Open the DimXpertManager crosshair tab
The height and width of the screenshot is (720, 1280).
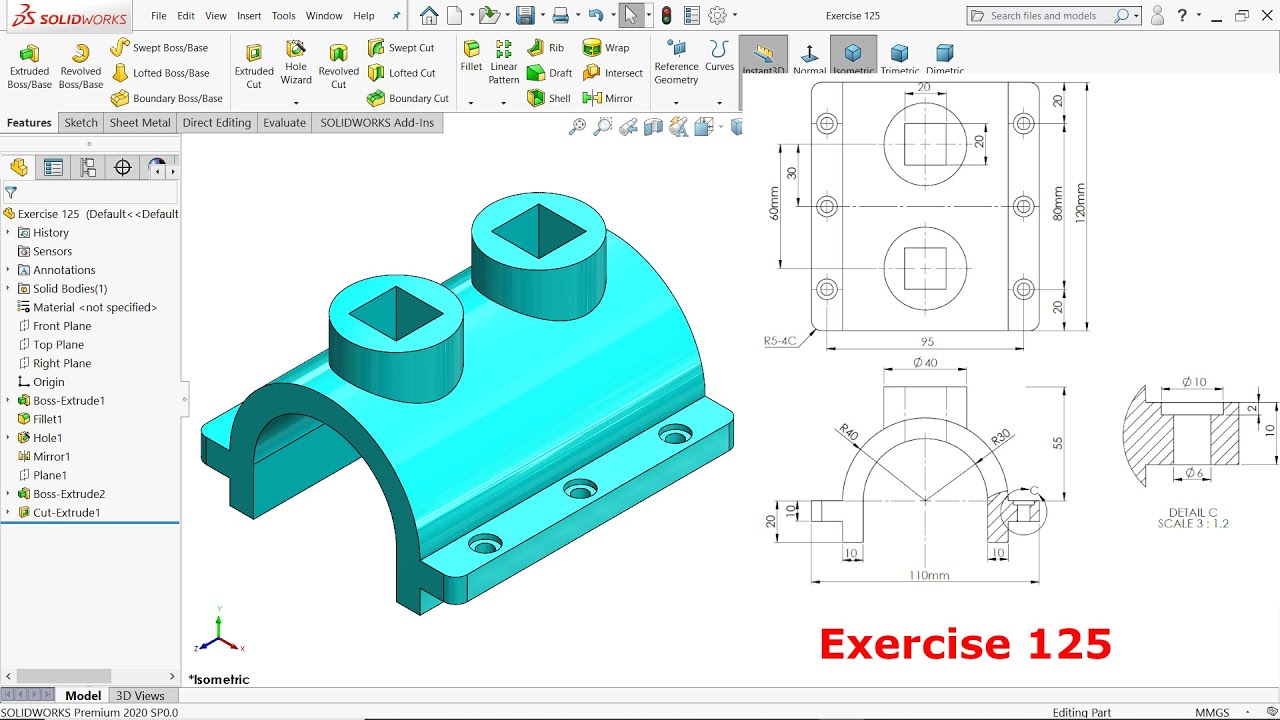[123, 167]
